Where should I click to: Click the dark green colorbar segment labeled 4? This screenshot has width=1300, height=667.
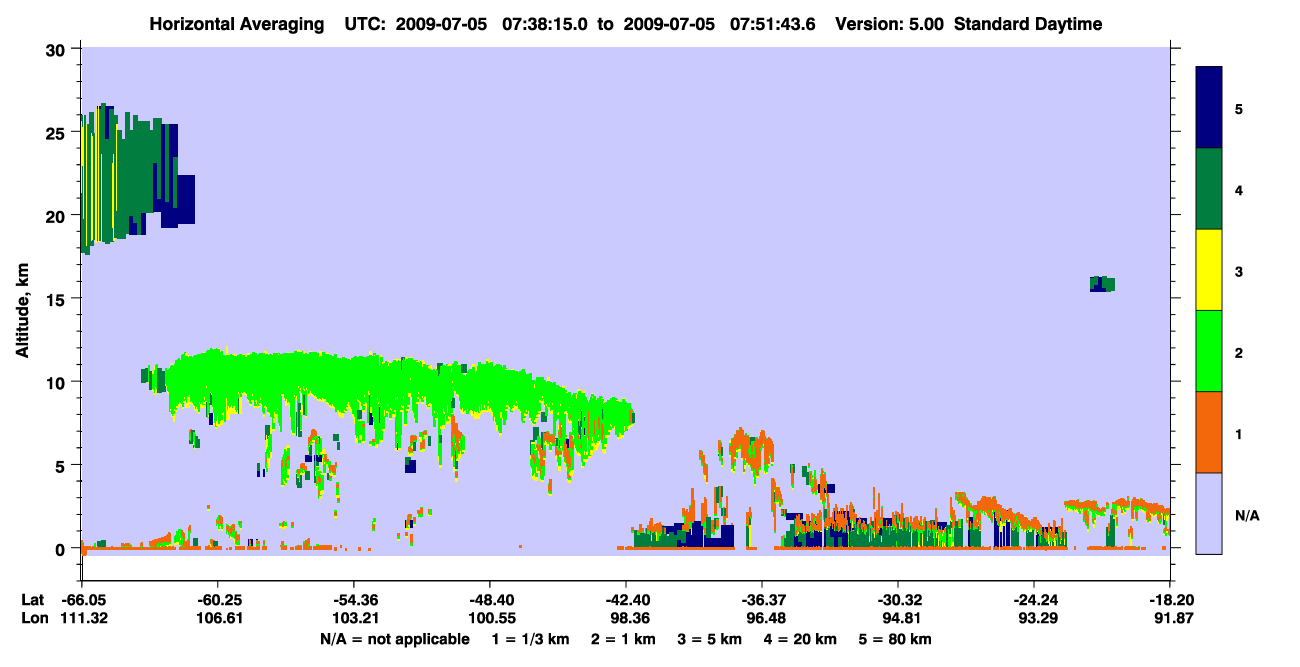click(1209, 189)
